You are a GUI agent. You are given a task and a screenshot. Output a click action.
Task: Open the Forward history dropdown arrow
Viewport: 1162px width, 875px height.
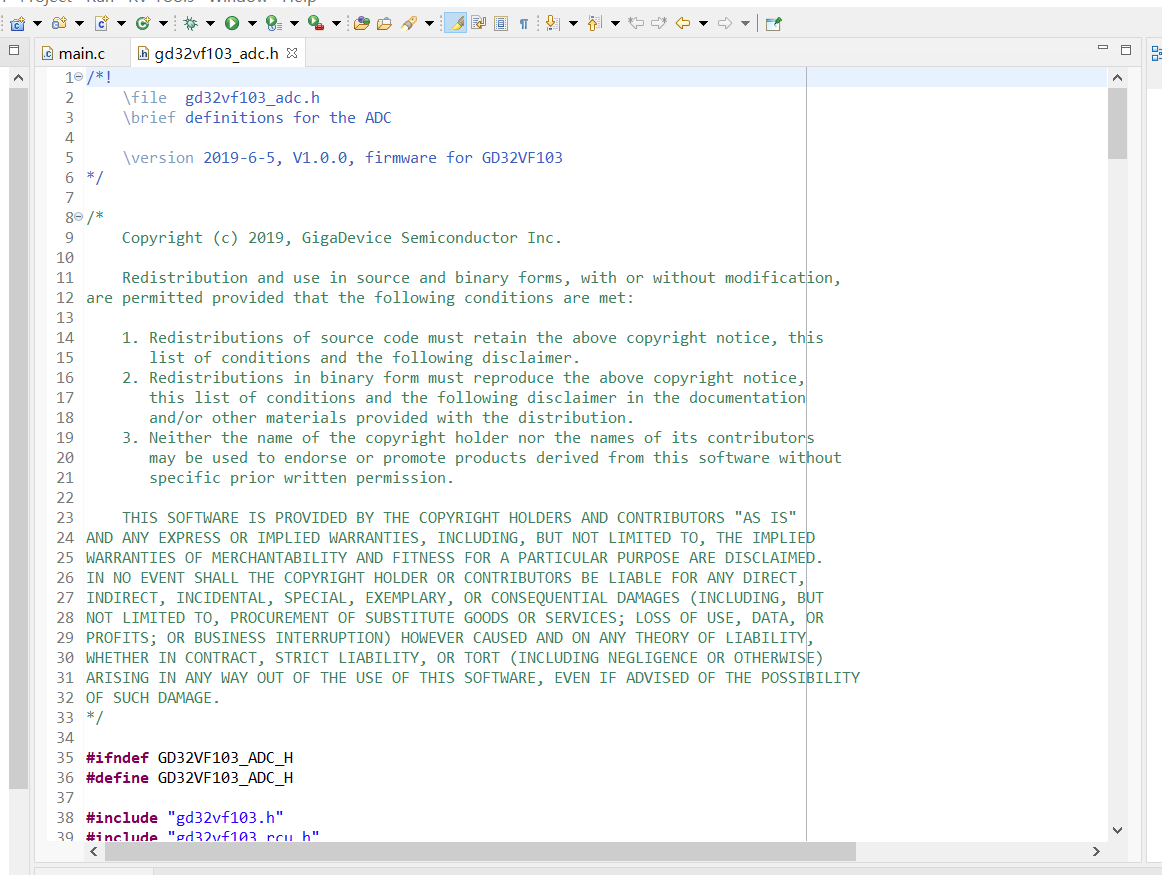[x=746, y=24]
